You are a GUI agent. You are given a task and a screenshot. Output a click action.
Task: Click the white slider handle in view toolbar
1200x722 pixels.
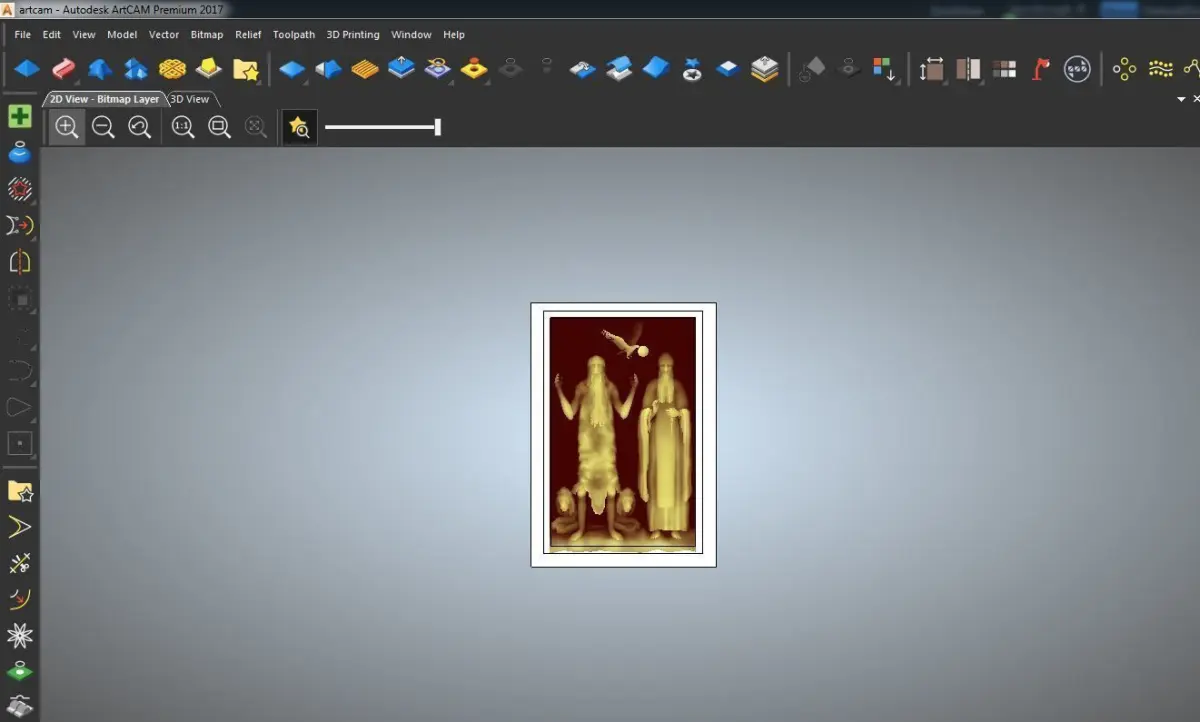437,127
